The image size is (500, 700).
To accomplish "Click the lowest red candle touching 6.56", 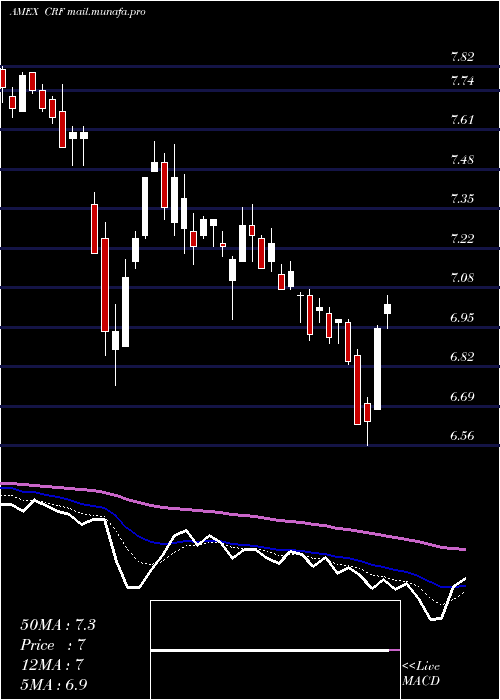I will point(367,412).
